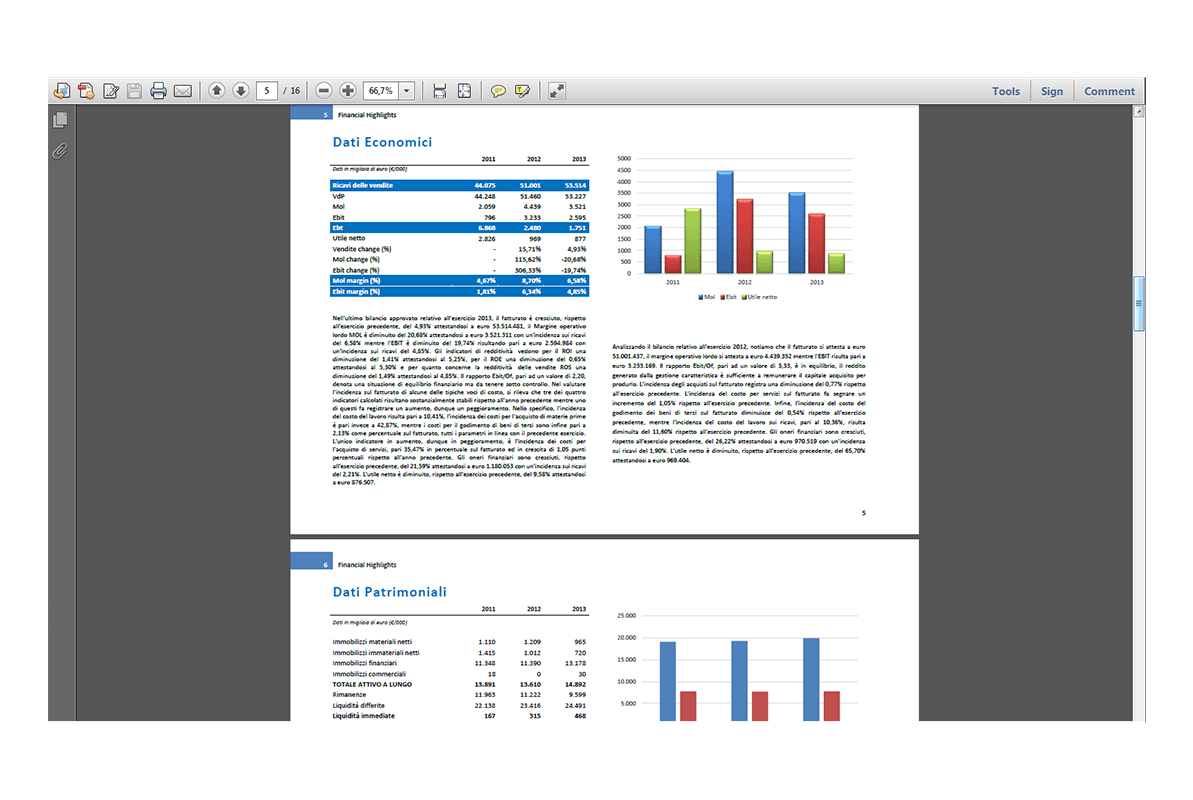Click the 'TOTALE ATTIVO A LUNGO' row label

[x=372, y=684]
